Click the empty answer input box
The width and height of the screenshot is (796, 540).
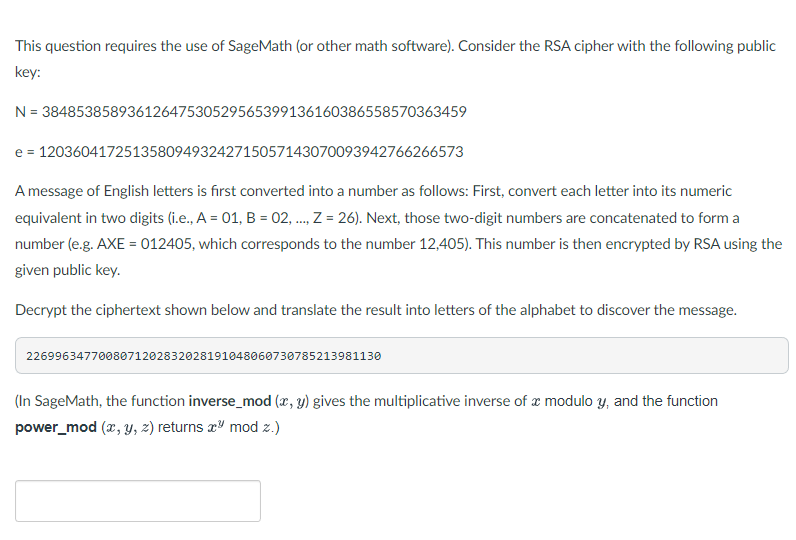[138, 500]
